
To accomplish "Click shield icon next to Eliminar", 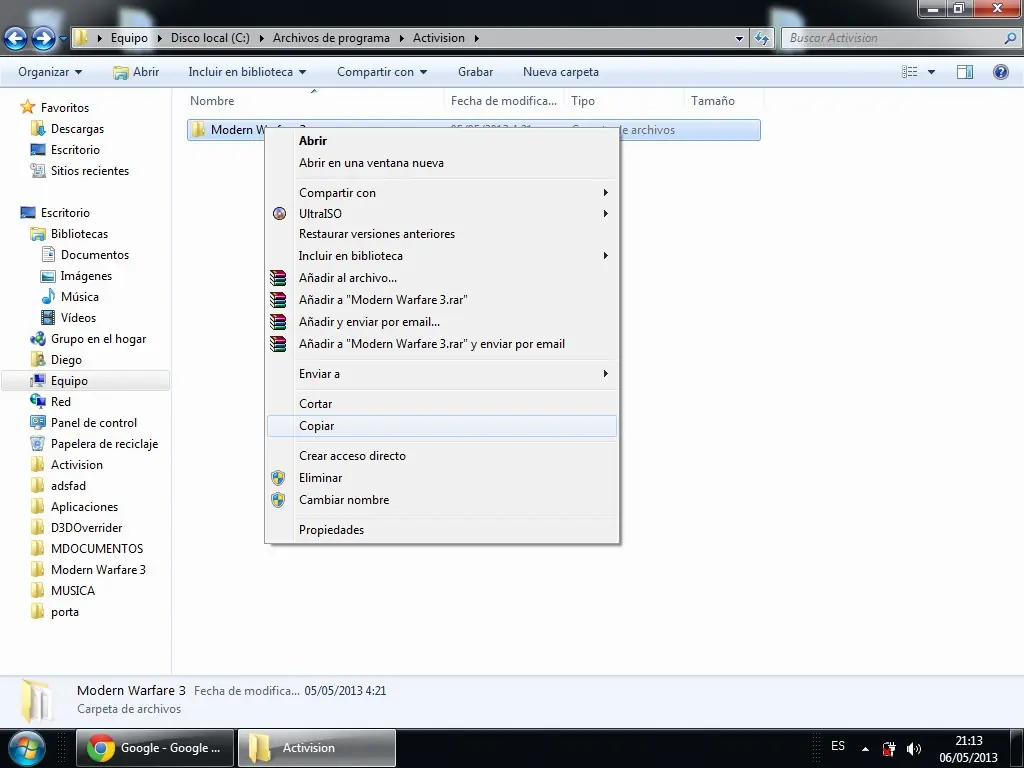I will click(x=278, y=478).
